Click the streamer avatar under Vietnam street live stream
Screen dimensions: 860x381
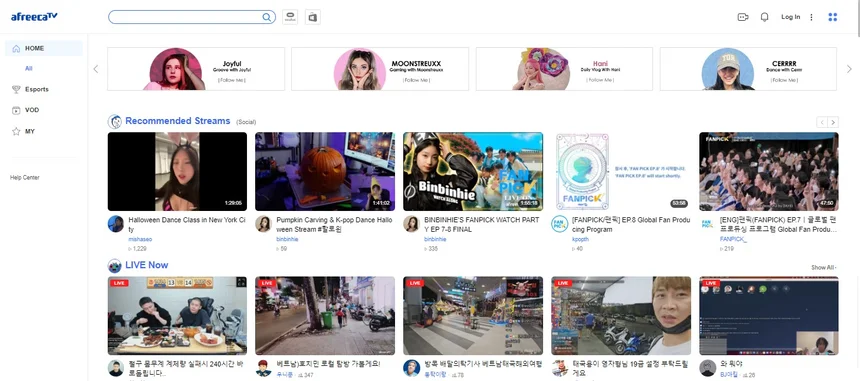[x=263, y=368]
